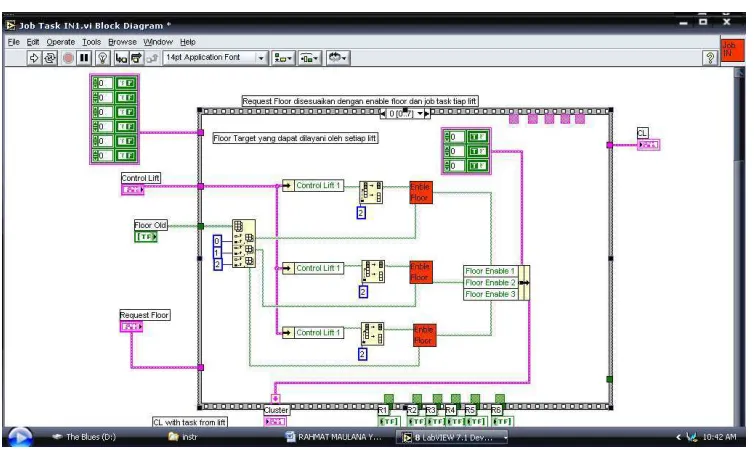Select the bottom Enable Floor subVI
The image size is (754, 450).
point(425,335)
